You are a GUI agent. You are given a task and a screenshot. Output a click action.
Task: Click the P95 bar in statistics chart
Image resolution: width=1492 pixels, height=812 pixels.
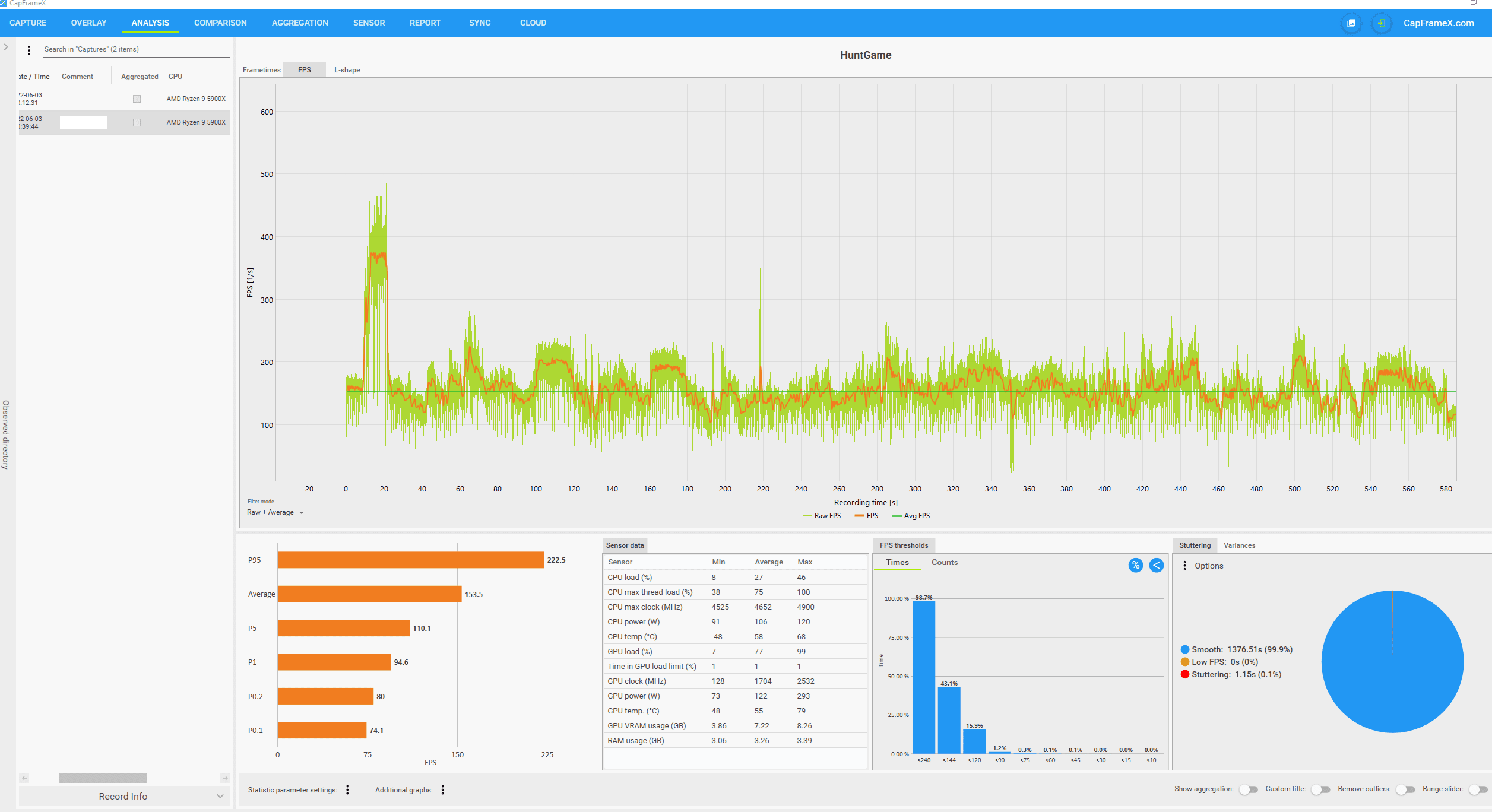[411, 560]
